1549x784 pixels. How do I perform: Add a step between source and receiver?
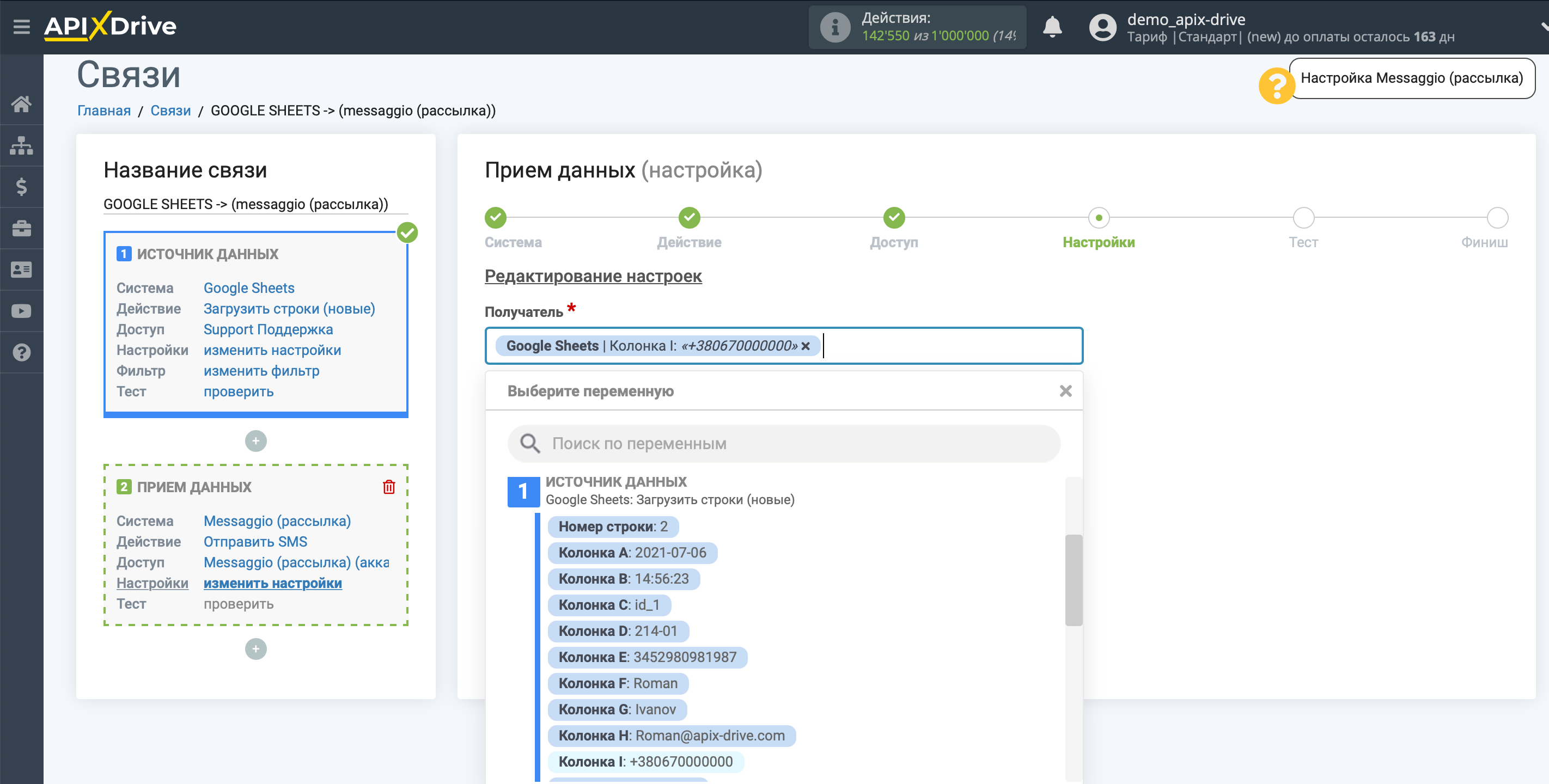[x=255, y=440]
